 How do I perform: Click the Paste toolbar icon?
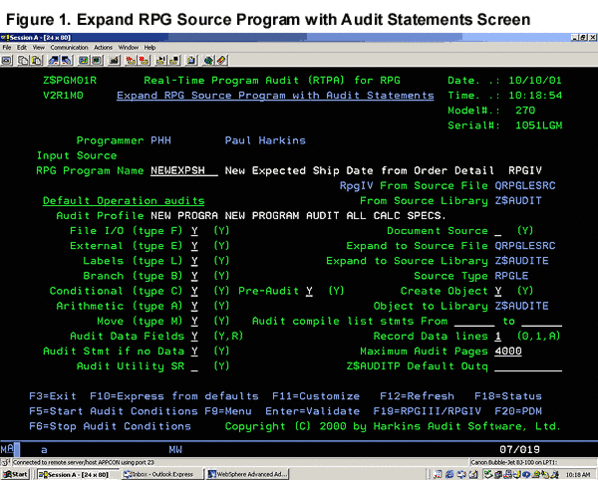tap(37, 60)
